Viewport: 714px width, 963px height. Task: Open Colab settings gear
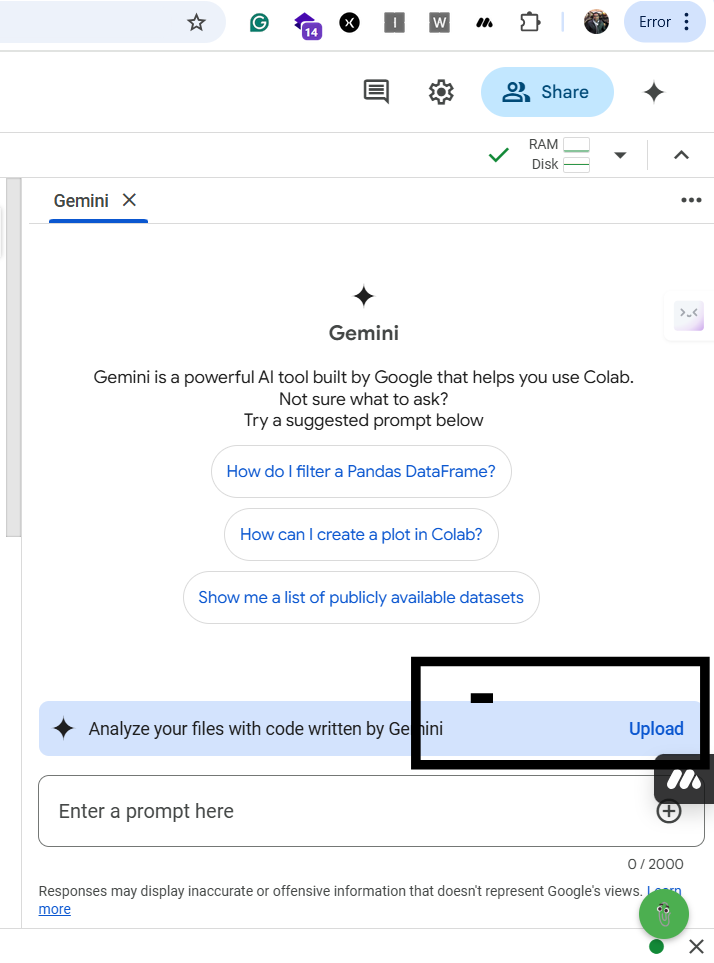click(x=441, y=92)
